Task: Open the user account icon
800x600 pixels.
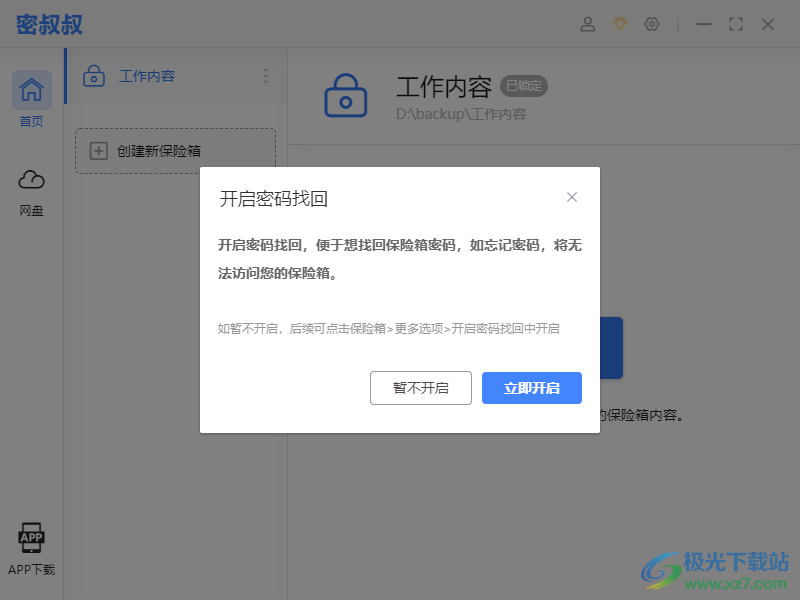Action: pyautogui.click(x=588, y=24)
